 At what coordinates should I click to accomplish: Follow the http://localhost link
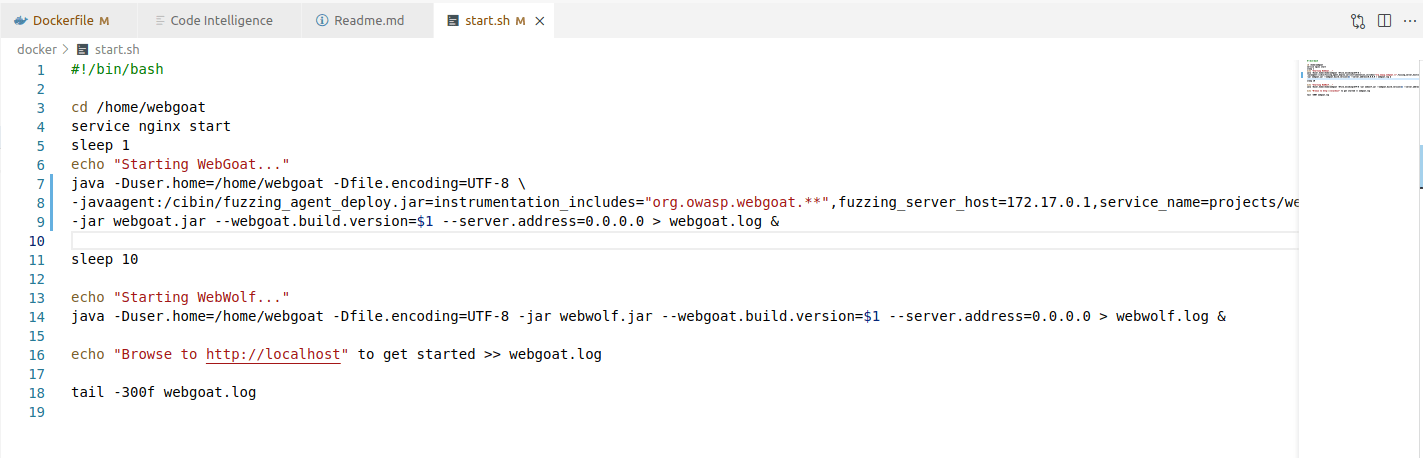click(x=275, y=354)
